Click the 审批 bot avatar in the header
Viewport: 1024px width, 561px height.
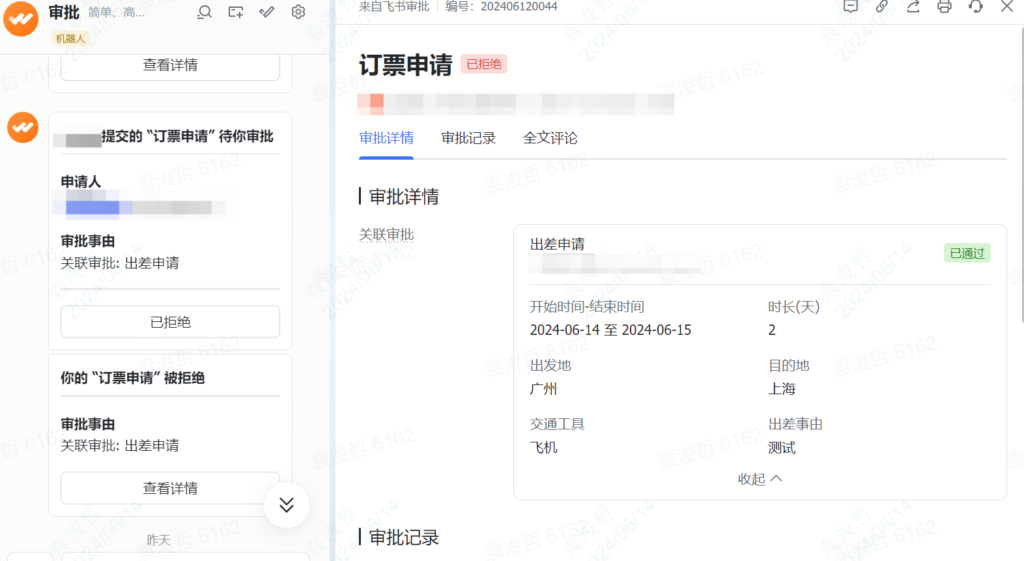(21, 18)
